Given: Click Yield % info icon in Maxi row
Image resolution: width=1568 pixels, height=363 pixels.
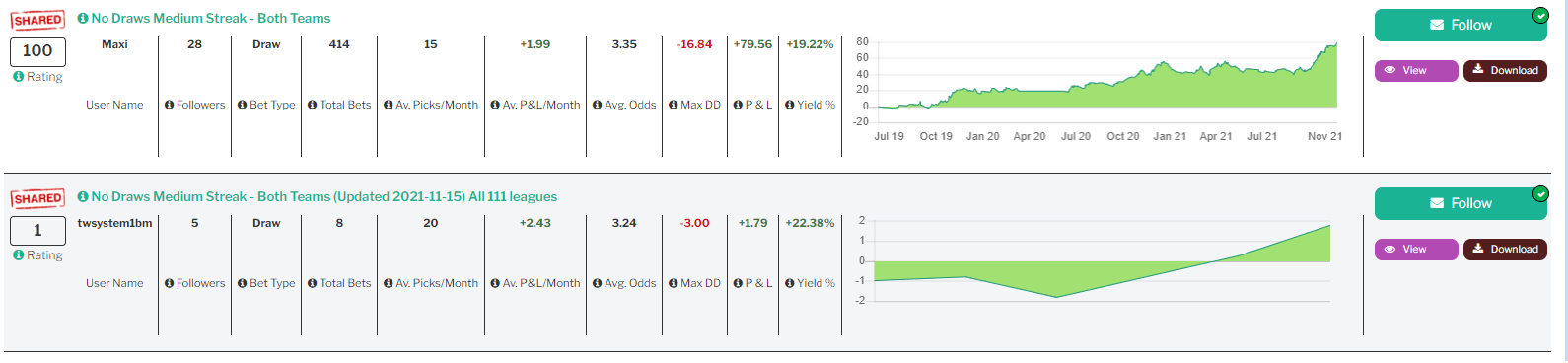Looking at the screenshot, I should coord(790,105).
